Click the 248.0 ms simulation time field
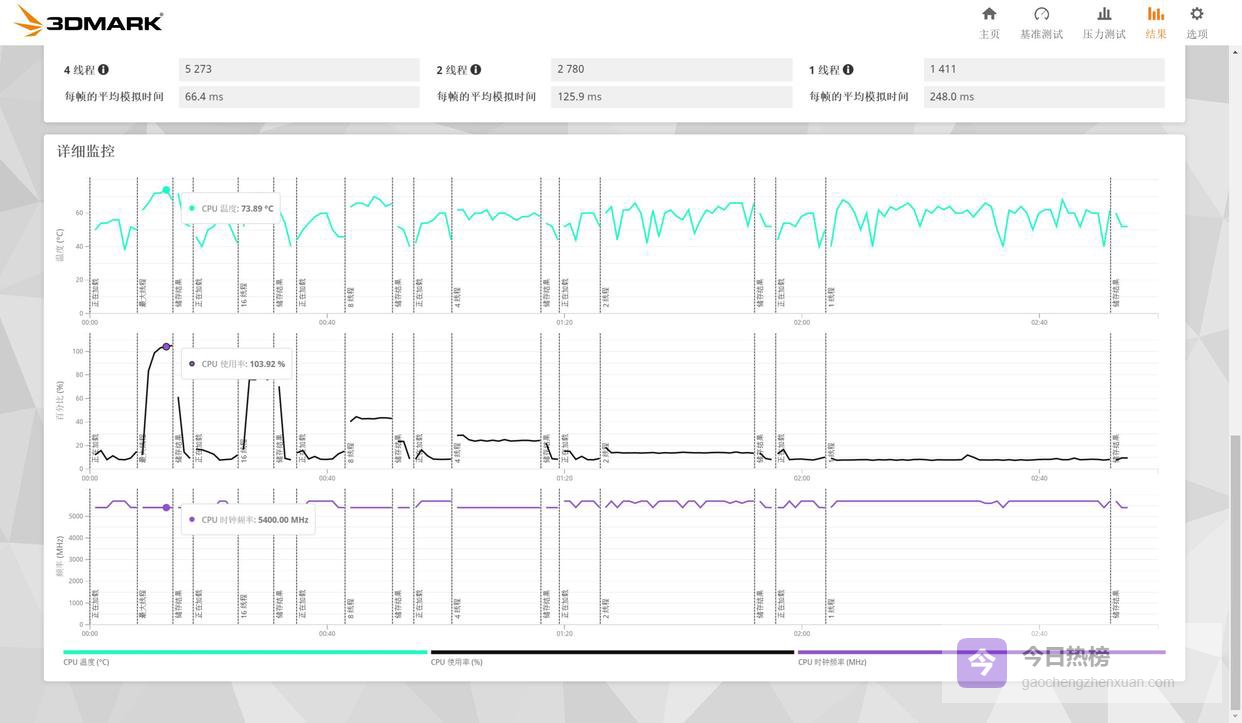The width and height of the screenshot is (1242, 723). point(1043,97)
